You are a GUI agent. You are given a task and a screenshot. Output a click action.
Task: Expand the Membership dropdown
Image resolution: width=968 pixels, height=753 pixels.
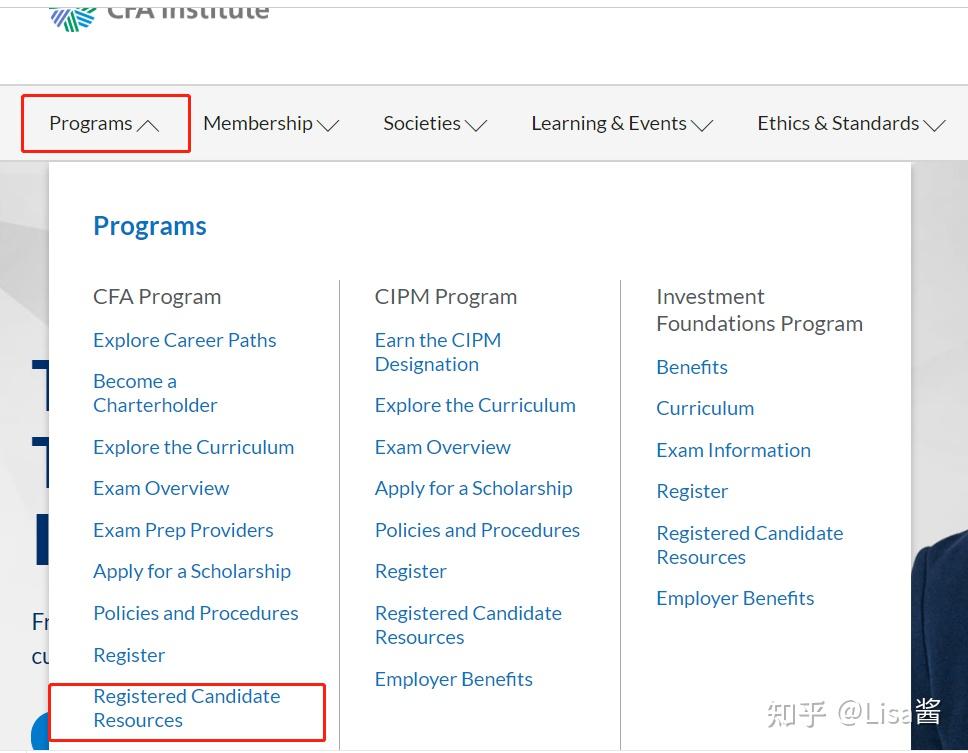pos(270,124)
